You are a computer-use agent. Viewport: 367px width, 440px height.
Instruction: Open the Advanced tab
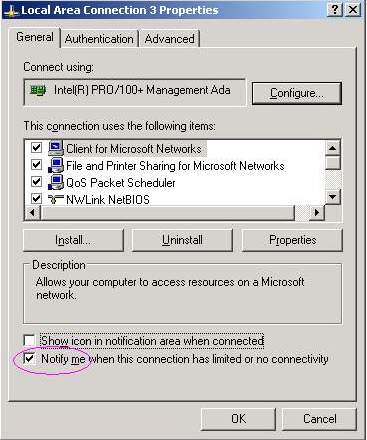click(169, 39)
